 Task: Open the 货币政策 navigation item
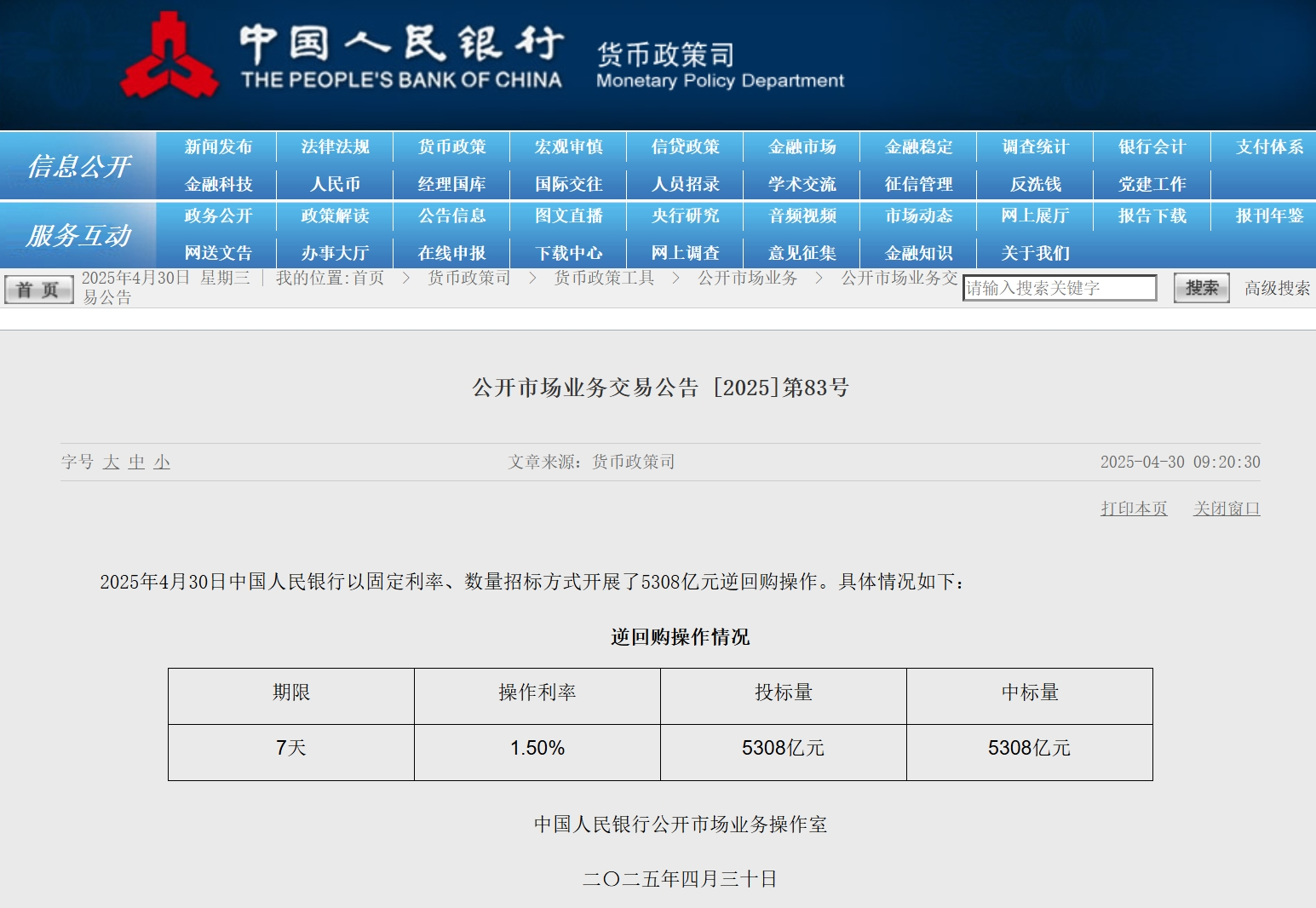coord(451,147)
